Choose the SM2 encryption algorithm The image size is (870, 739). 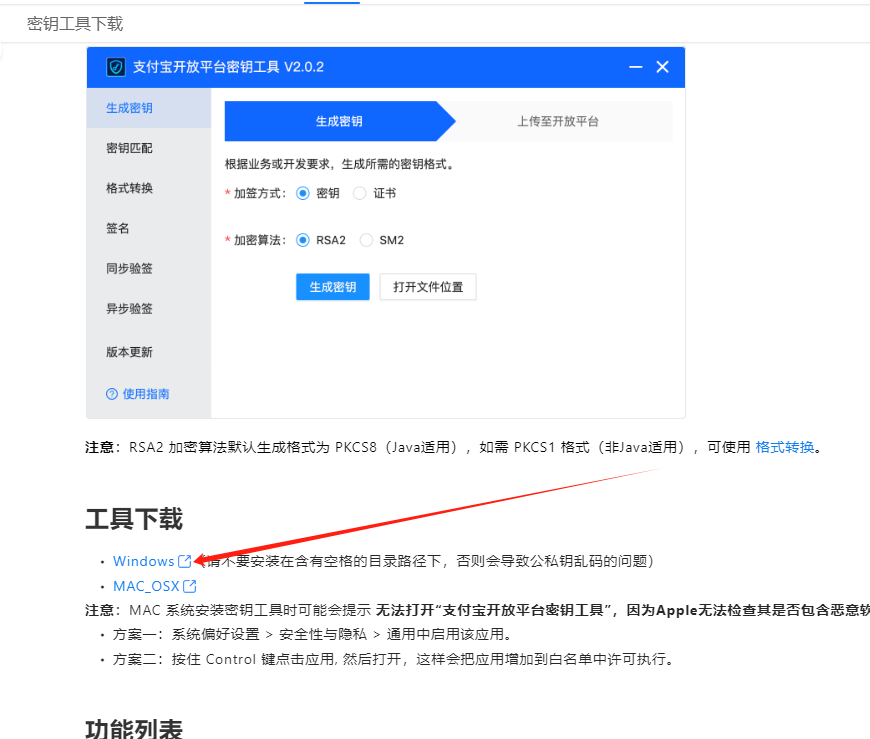(366, 240)
